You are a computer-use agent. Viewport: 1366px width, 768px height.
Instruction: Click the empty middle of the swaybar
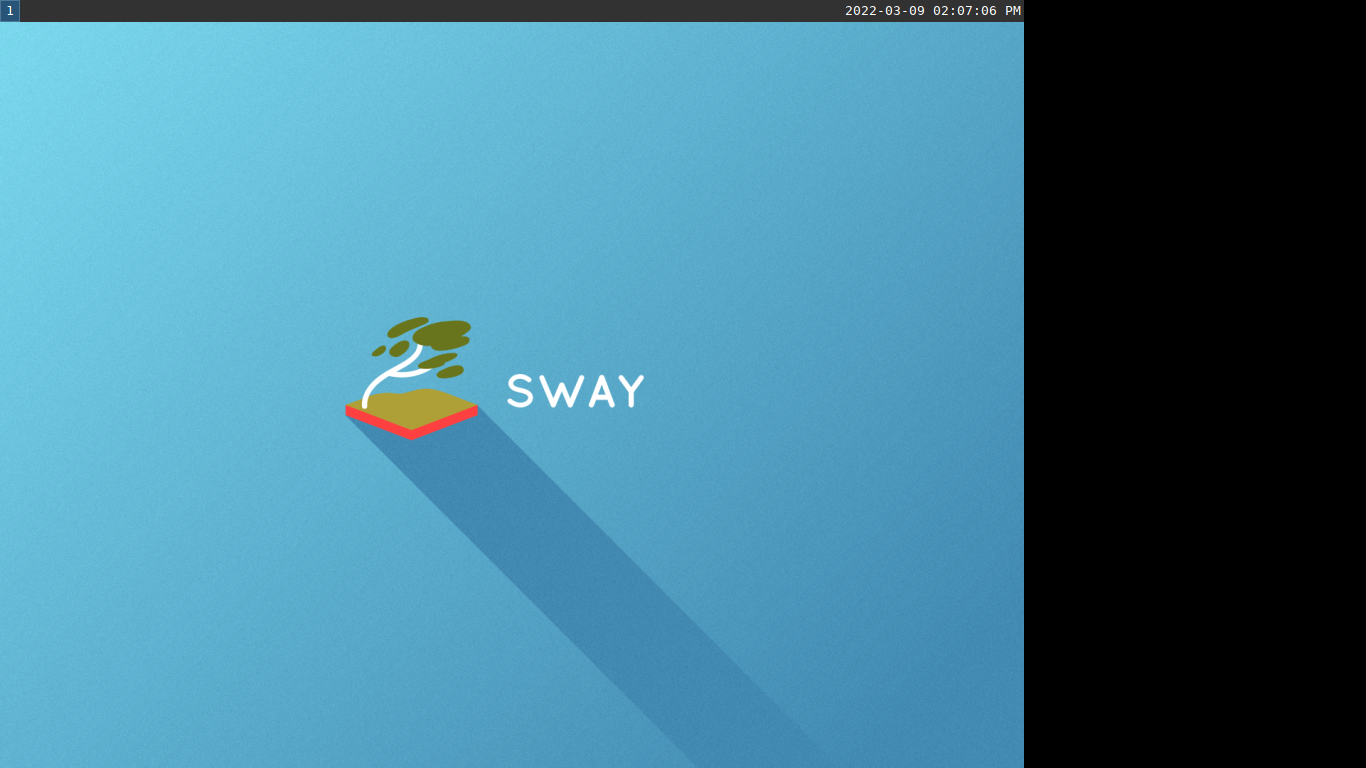[x=430, y=11]
